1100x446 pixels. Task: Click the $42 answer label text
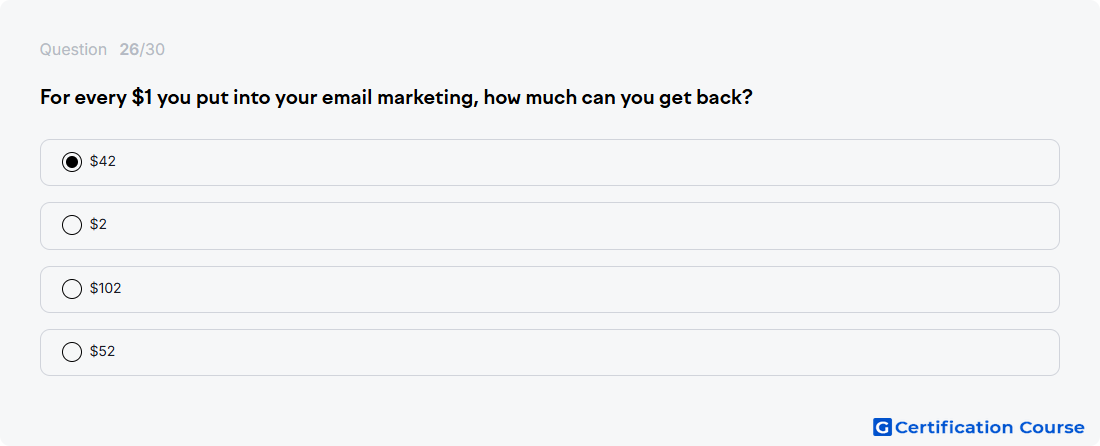102,161
